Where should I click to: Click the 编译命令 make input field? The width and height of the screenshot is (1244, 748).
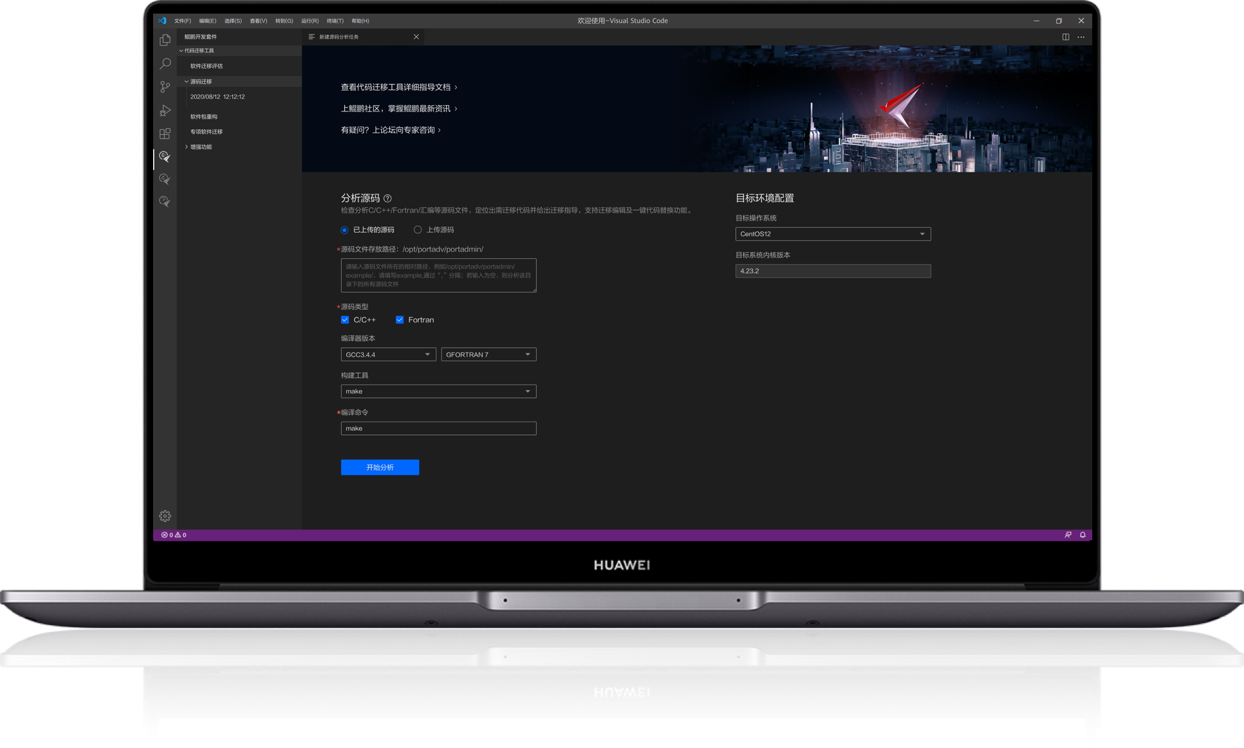439,428
